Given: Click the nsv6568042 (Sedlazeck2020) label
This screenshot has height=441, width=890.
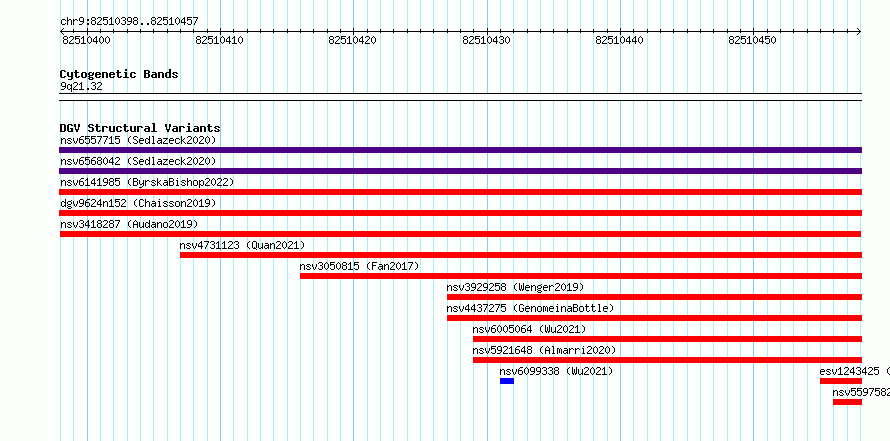Looking at the screenshot, I should [x=138, y=161].
